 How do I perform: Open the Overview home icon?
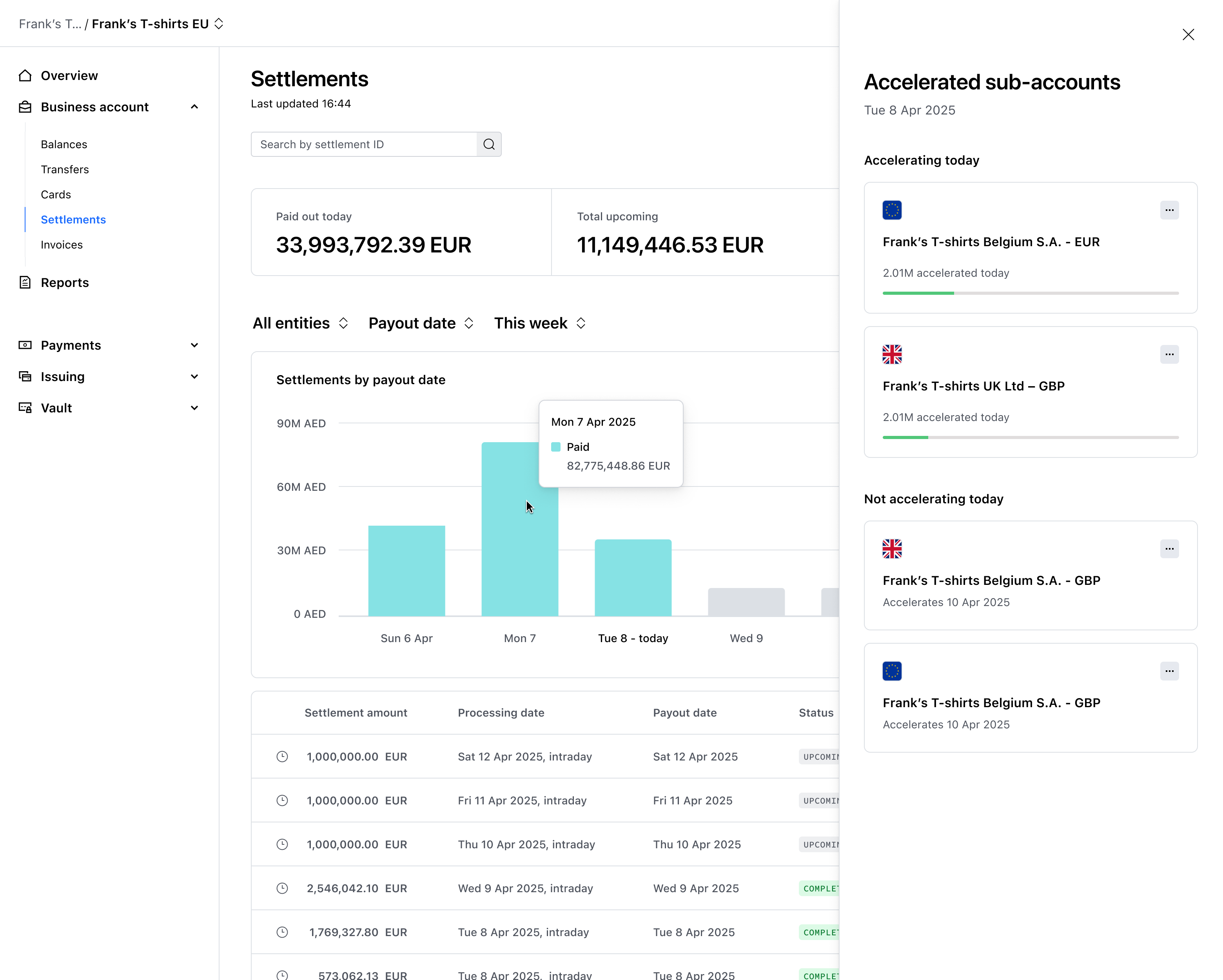click(x=25, y=75)
